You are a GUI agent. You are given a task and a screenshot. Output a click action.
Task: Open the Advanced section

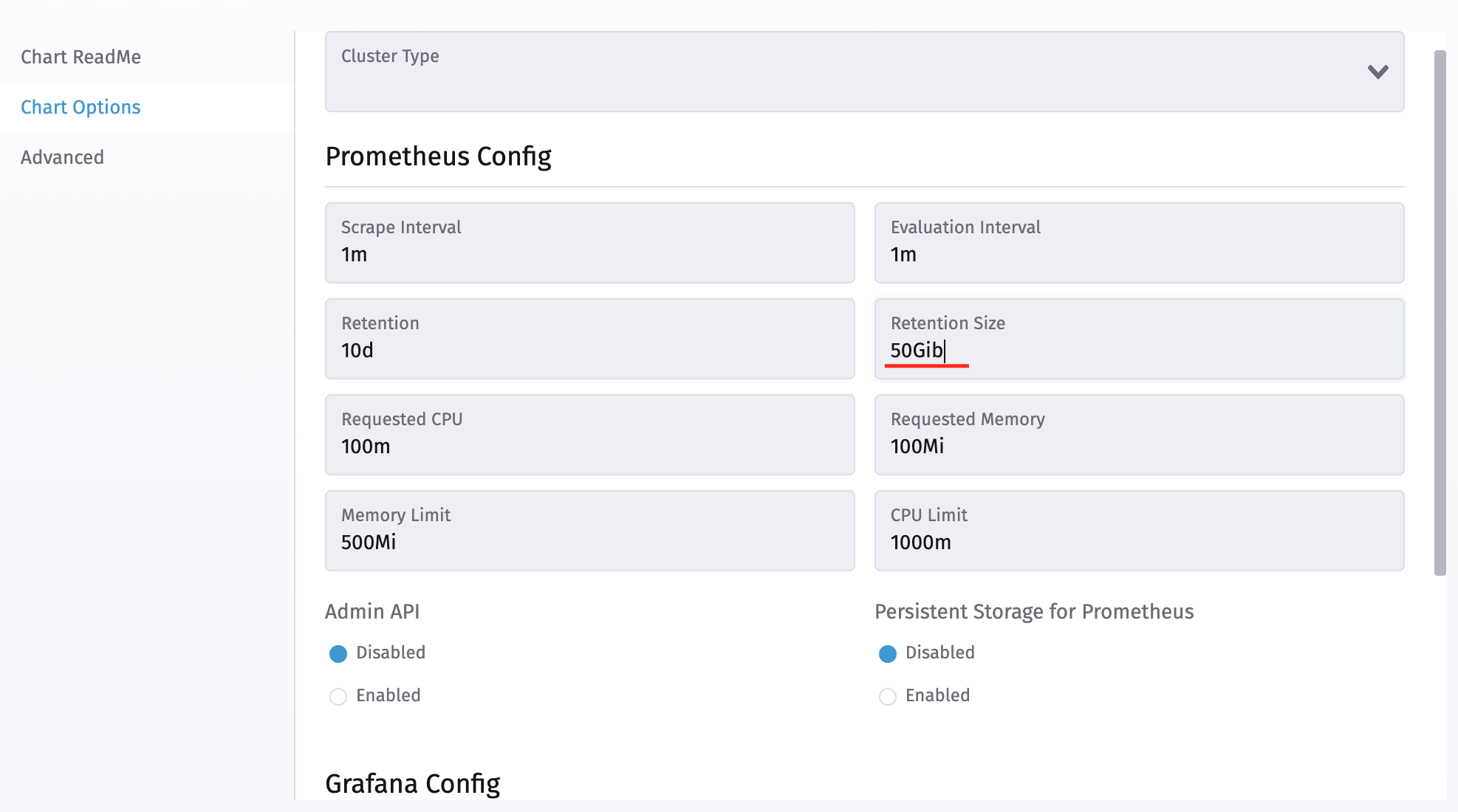point(62,156)
